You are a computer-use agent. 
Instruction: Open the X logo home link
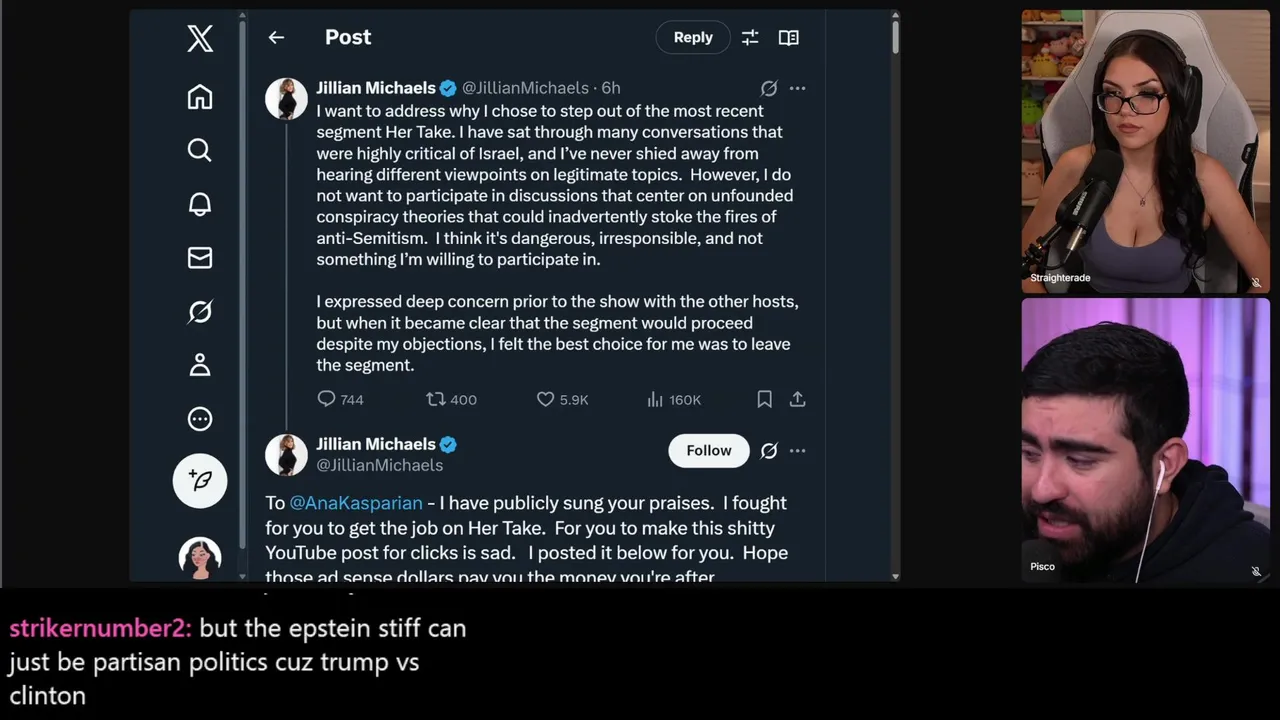click(x=200, y=39)
